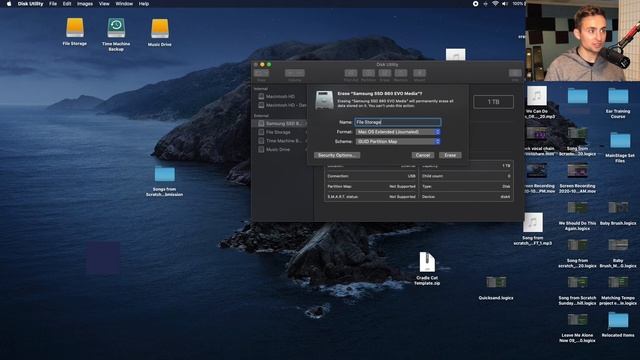
Task: Select Samsung SSD in the sidebar
Action: [x=280, y=123]
